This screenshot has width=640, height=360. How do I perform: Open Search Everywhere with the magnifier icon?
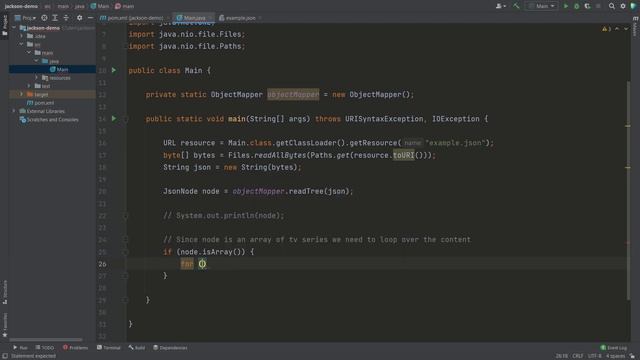click(x=611, y=6)
